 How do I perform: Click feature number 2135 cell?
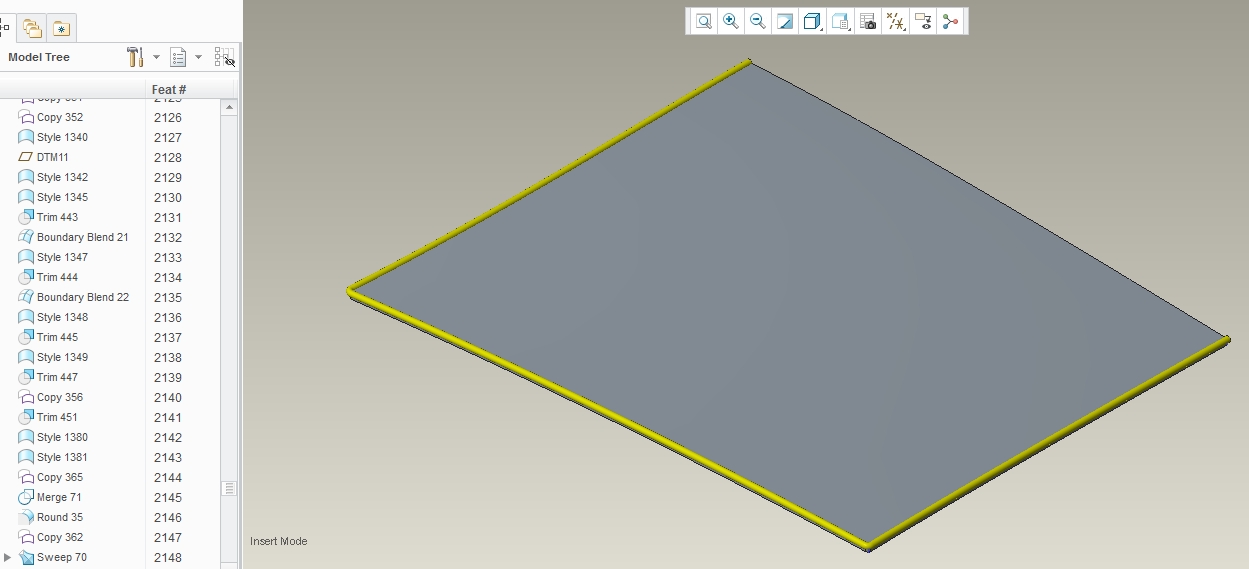(x=168, y=297)
